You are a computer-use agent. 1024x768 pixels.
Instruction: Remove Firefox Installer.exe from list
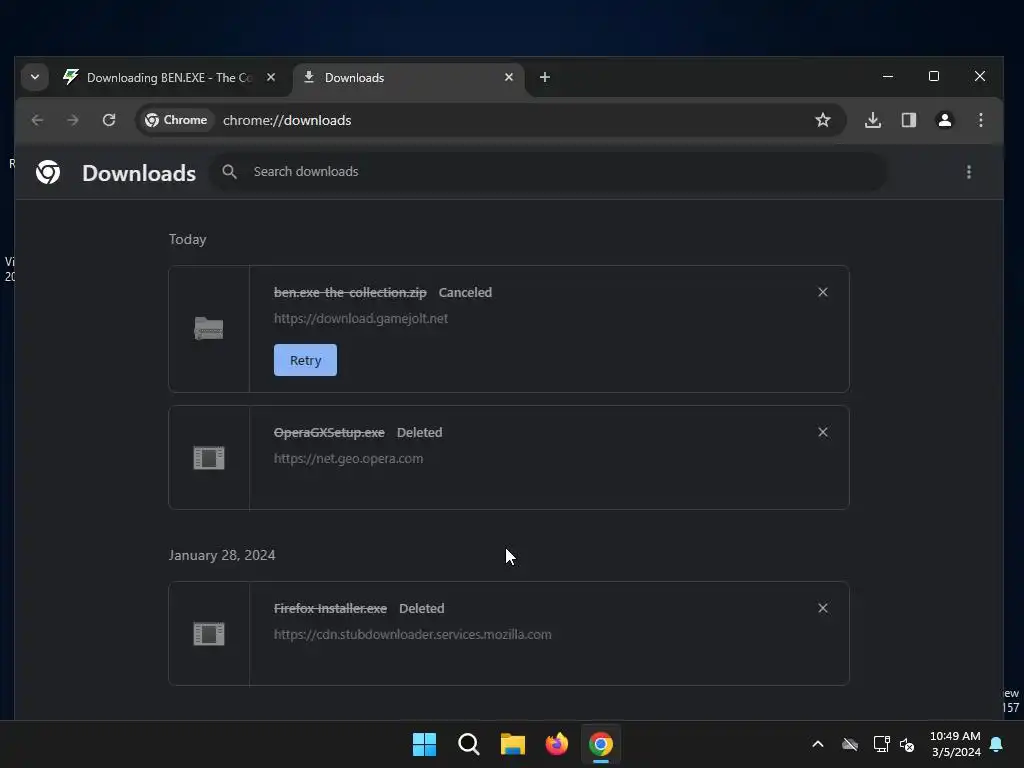pyautogui.click(x=823, y=609)
